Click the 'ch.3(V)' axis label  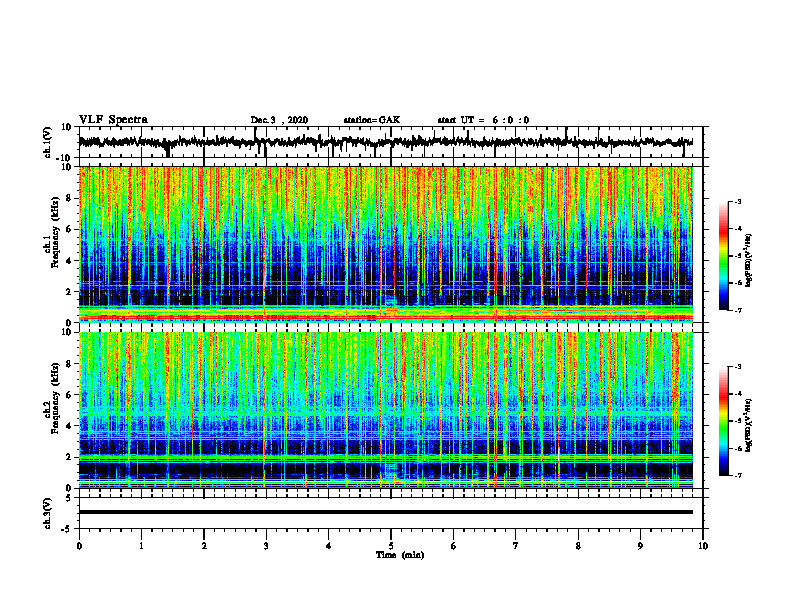[47, 513]
